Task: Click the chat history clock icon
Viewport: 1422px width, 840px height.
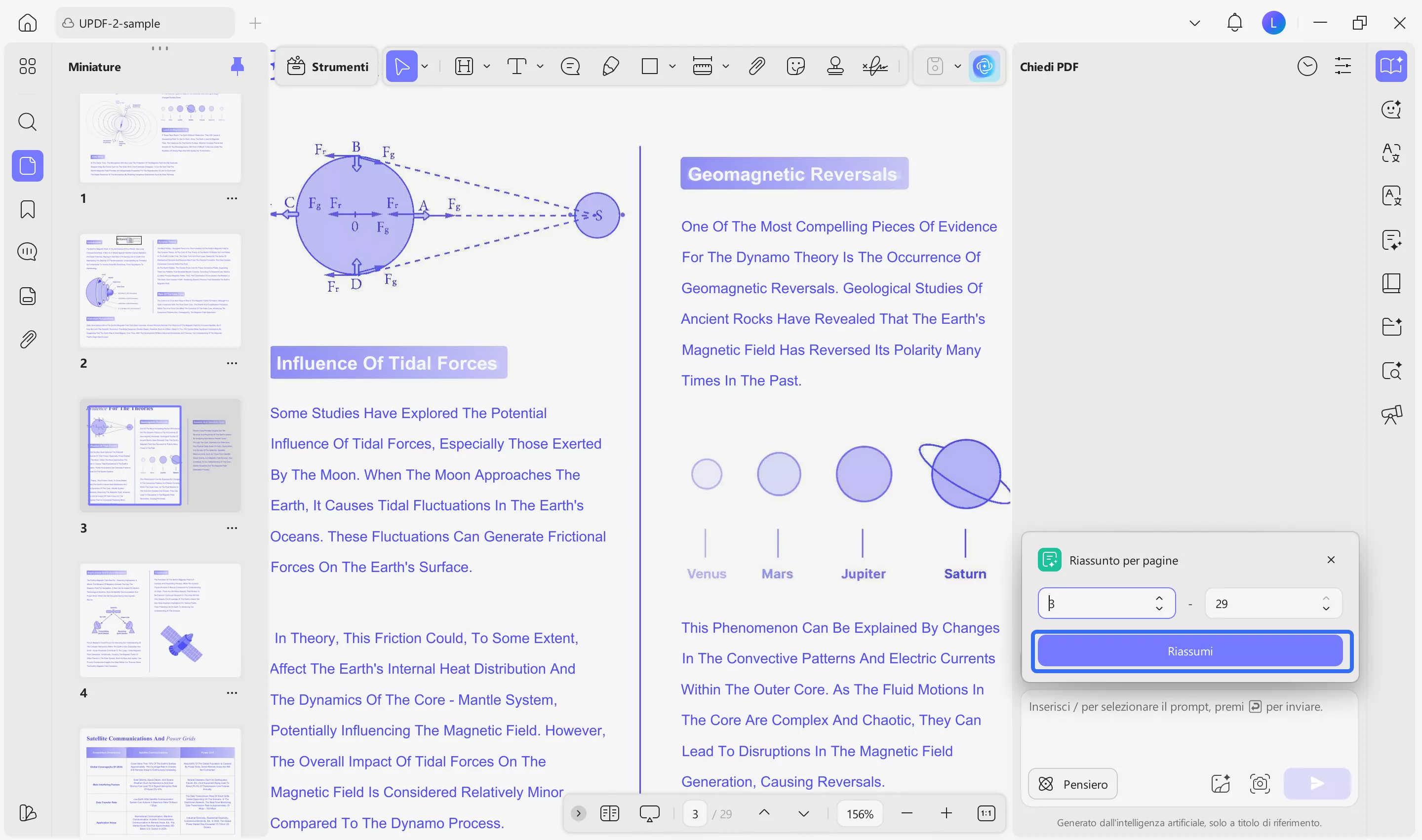Action: click(x=1306, y=66)
